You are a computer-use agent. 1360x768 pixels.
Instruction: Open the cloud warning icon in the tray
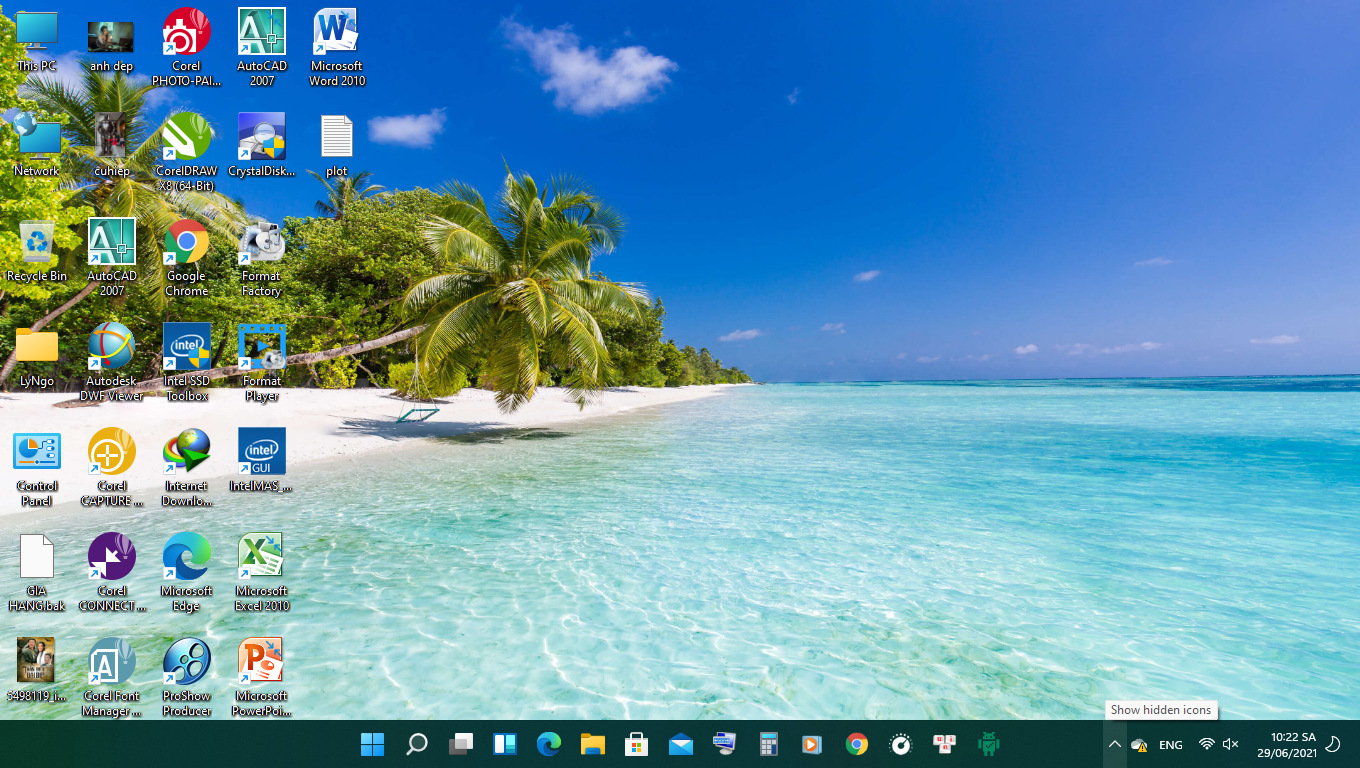(1139, 745)
